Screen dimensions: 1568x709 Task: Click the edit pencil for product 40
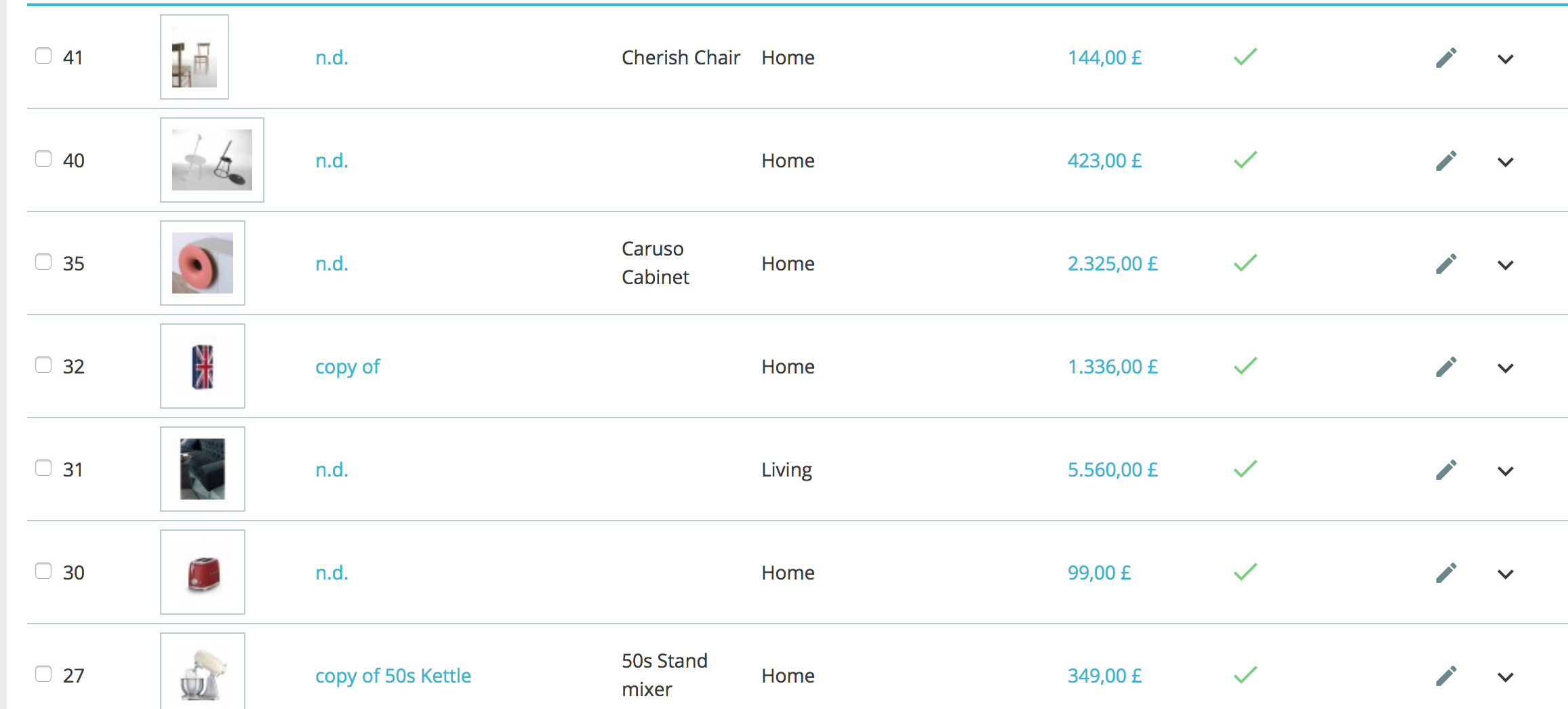(x=1446, y=161)
